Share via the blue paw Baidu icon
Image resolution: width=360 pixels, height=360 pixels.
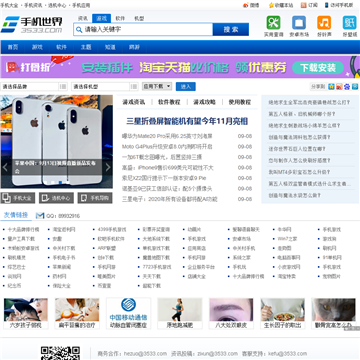coord(347,87)
